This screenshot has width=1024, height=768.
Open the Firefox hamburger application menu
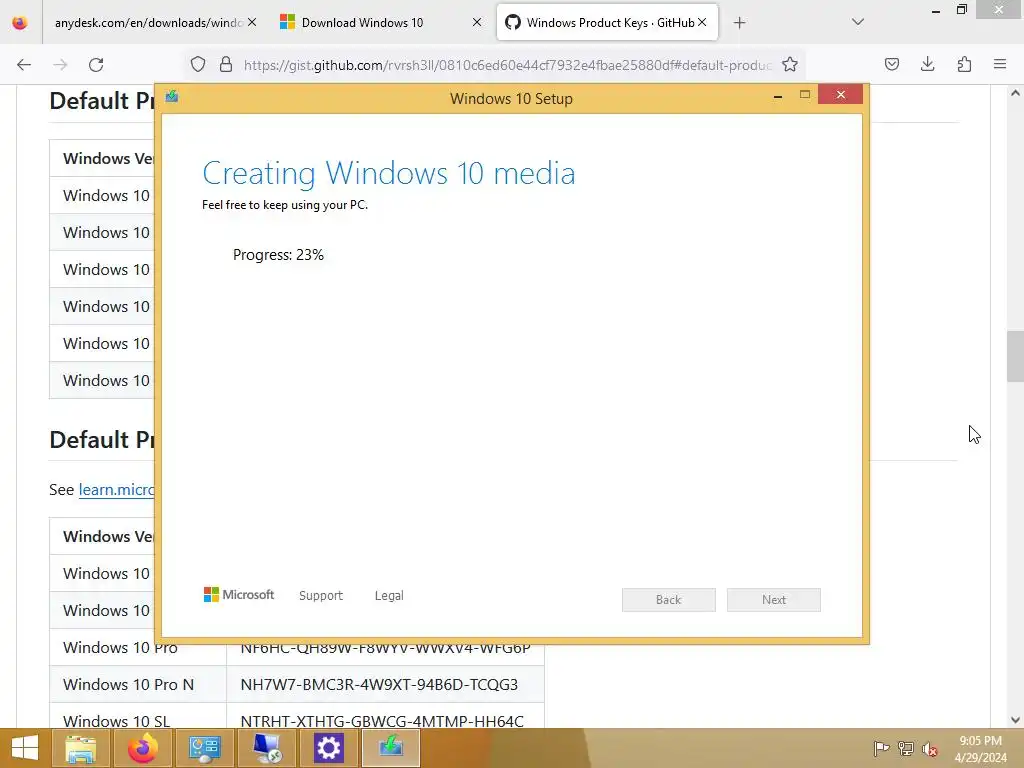[1000, 65]
